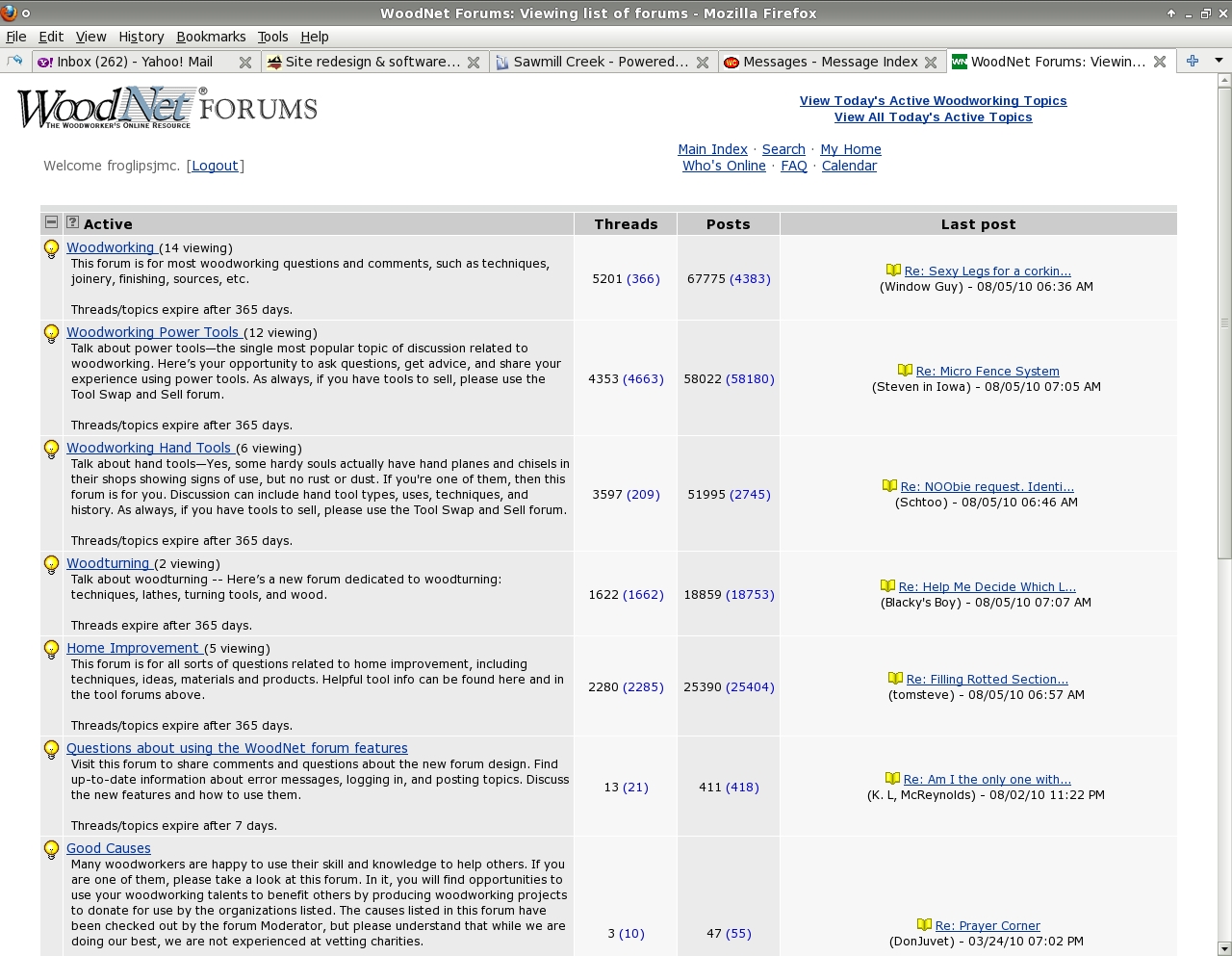Open the Woodturning forum
The image size is (1232, 956).
pyautogui.click(x=108, y=563)
